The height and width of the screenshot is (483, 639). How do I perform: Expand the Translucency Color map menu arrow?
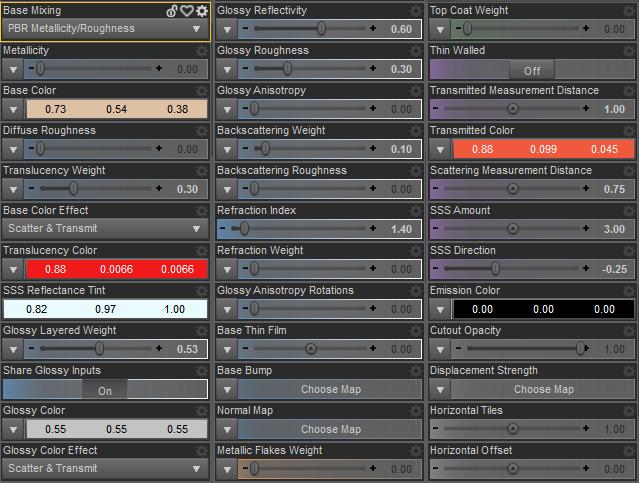tap(13, 269)
